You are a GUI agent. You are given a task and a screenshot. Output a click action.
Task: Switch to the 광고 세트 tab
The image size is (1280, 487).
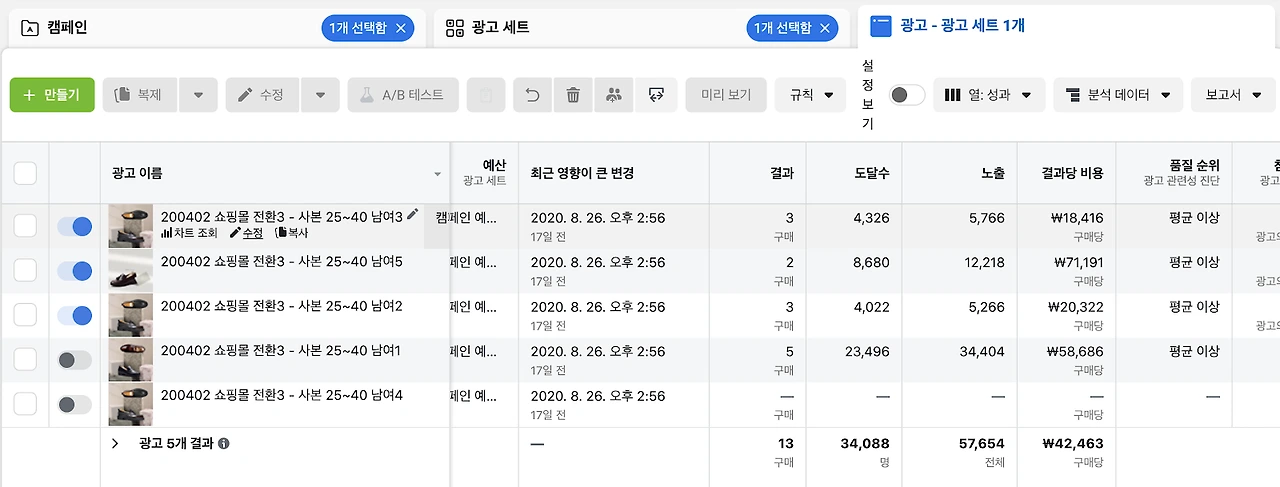[x=644, y=28]
